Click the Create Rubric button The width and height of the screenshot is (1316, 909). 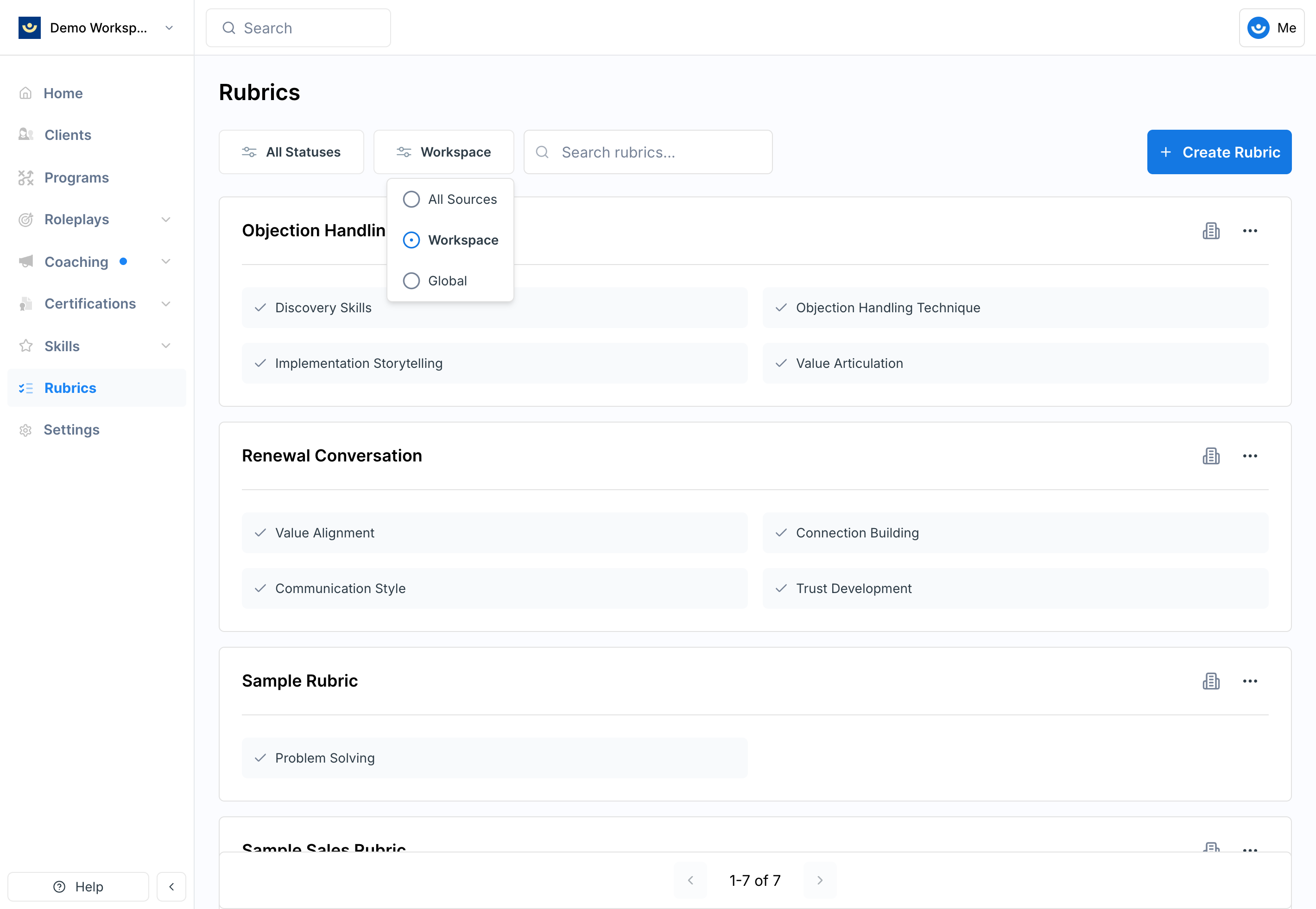click(x=1219, y=151)
